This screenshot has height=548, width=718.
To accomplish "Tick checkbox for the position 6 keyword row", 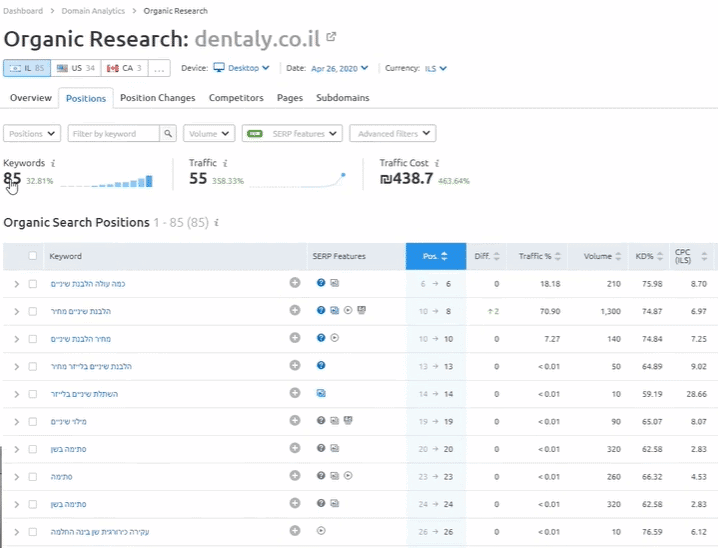I will (x=33, y=284).
